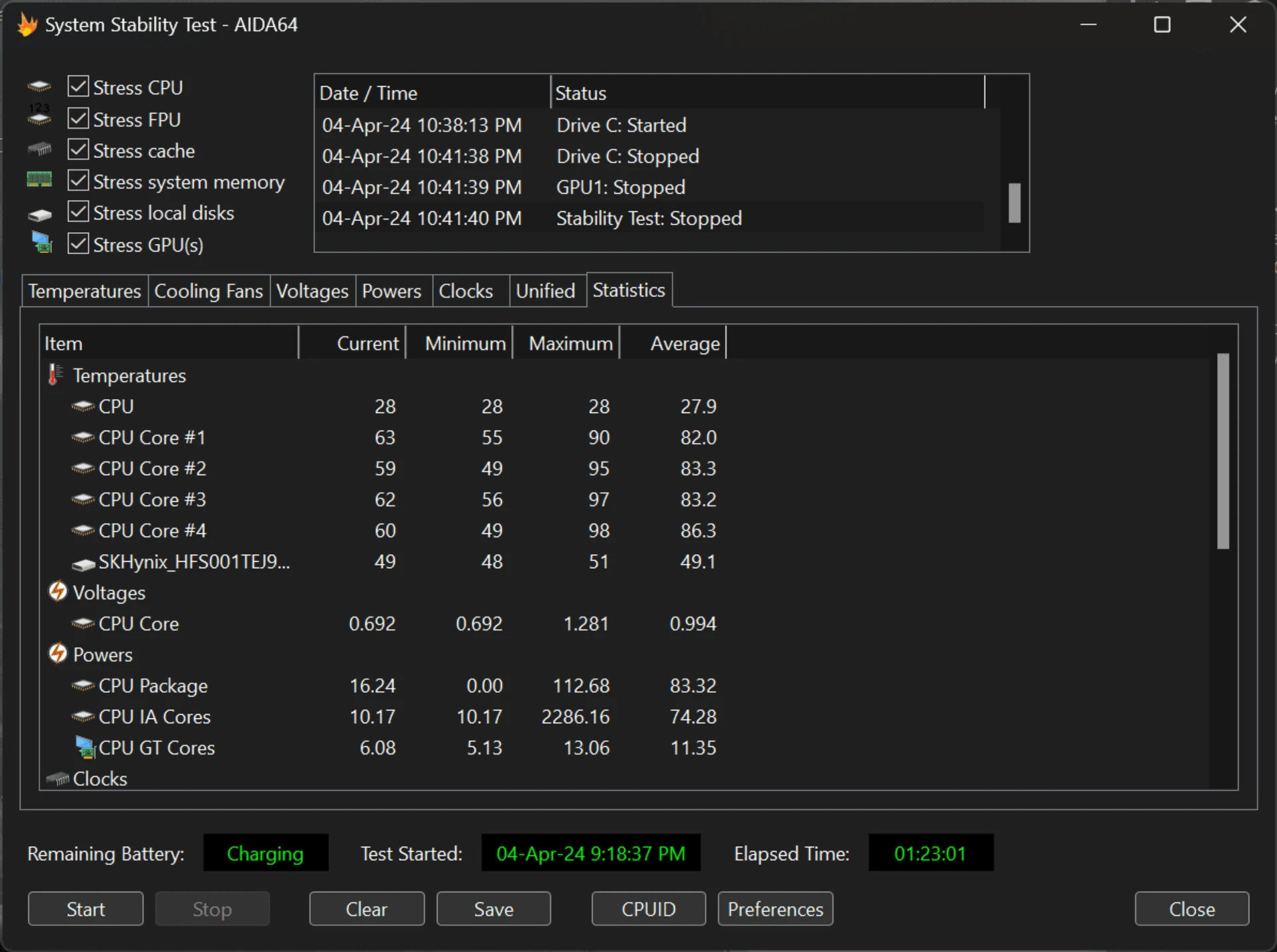The width and height of the screenshot is (1277, 952).
Task: Click the cache chip icon beside Stress cache
Action: pyautogui.click(x=39, y=149)
